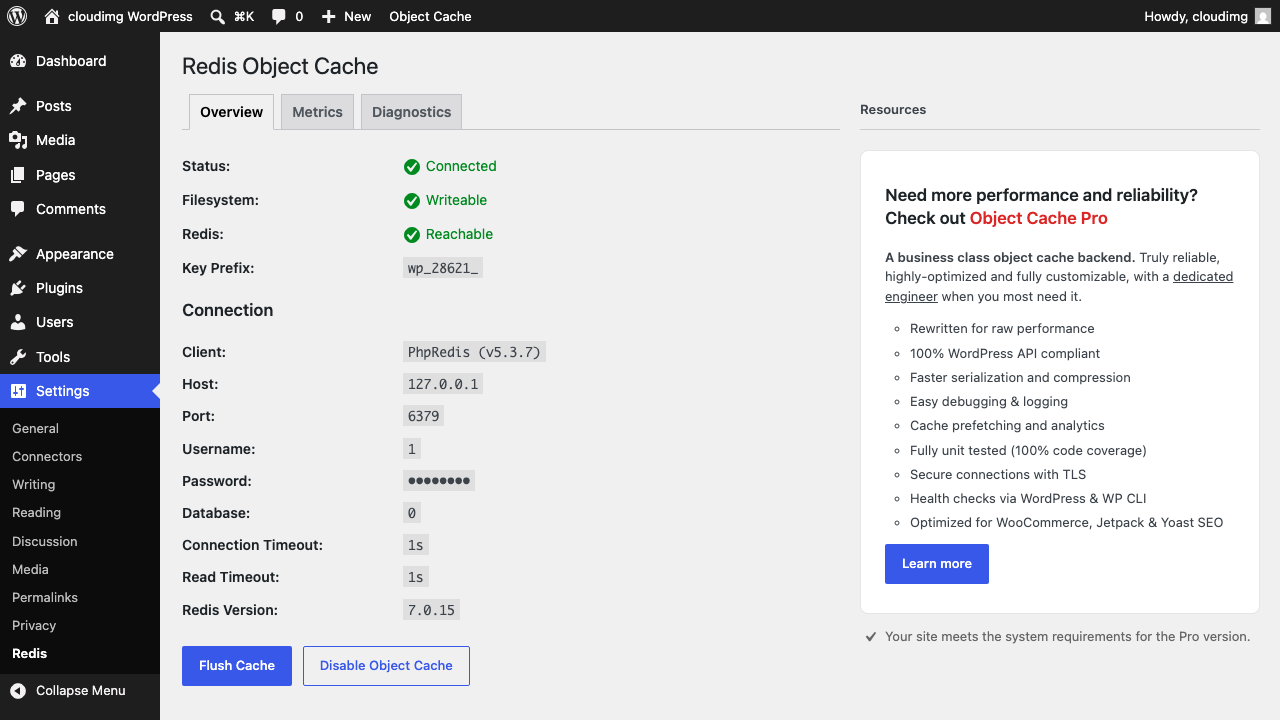
Task: Click the key prefix value wp_28621_
Action: pyautogui.click(x=443, y=268)
